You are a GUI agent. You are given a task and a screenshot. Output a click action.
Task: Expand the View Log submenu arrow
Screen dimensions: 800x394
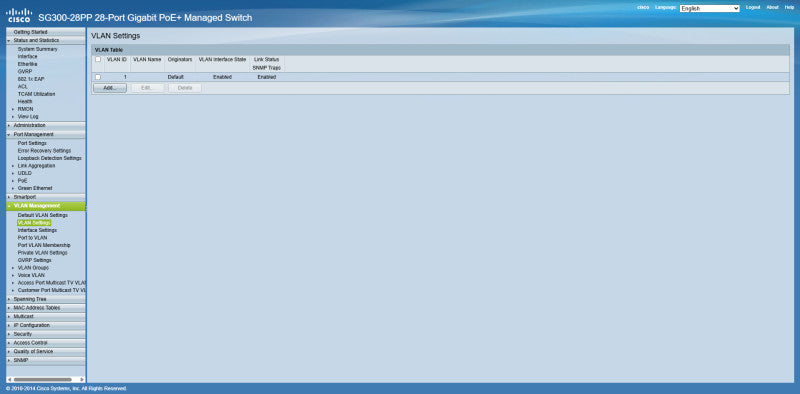click(13, 117)
